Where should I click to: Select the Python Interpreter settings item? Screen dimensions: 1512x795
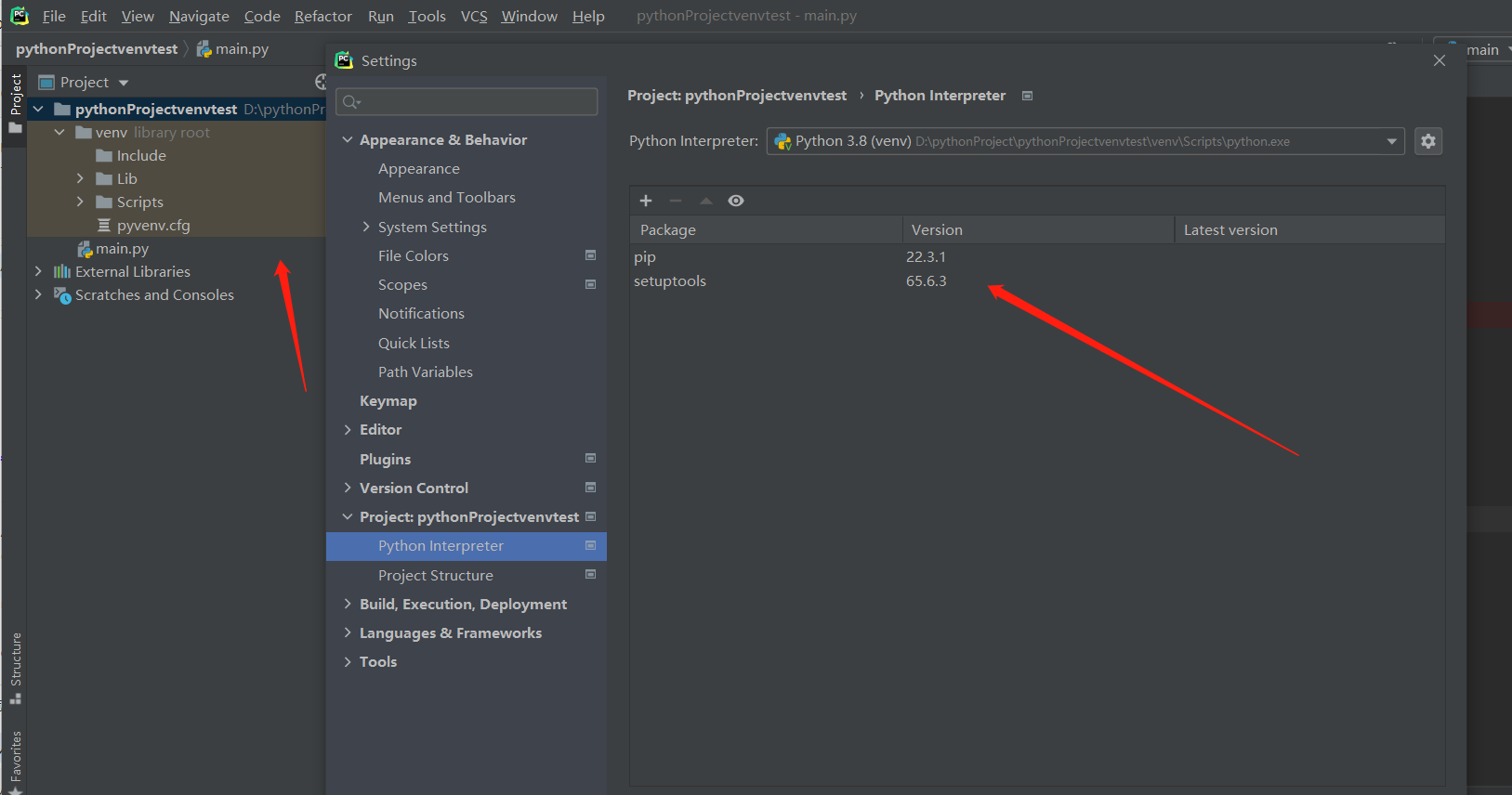click(x=467, y=546)
